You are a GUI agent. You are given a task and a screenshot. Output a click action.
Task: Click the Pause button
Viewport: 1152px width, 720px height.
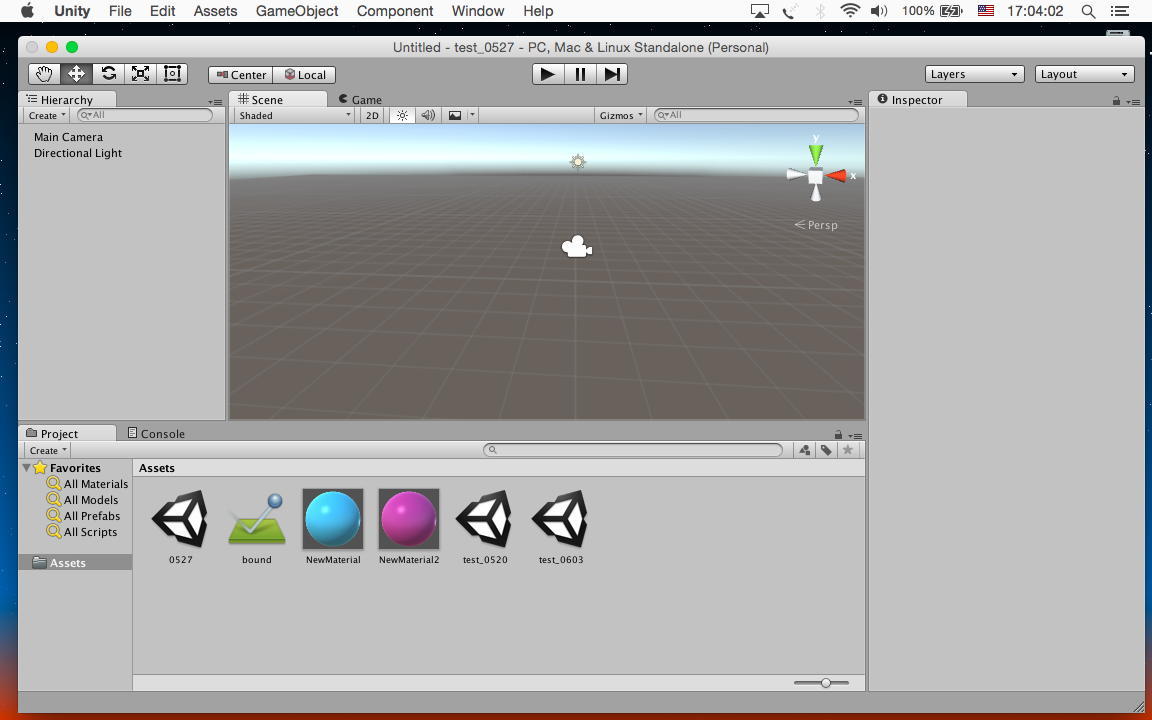pos(580,74)
